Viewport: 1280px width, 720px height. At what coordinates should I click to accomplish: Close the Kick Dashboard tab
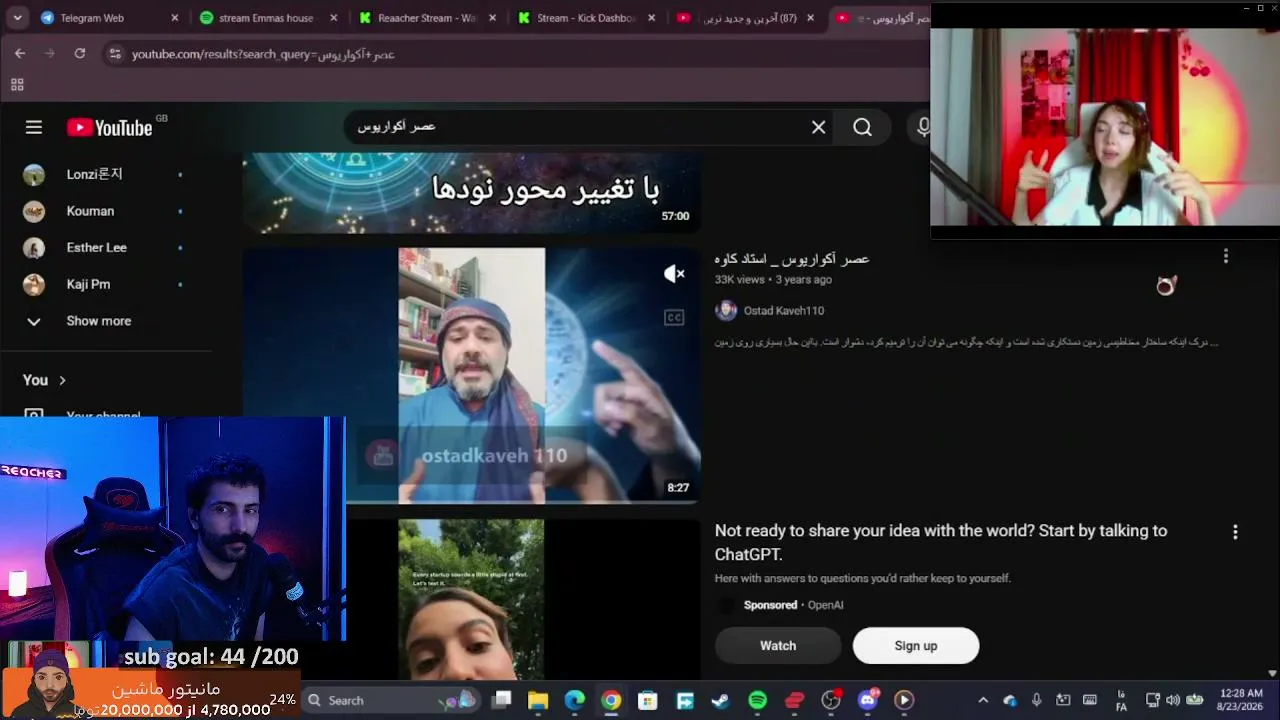coord(652,18)
